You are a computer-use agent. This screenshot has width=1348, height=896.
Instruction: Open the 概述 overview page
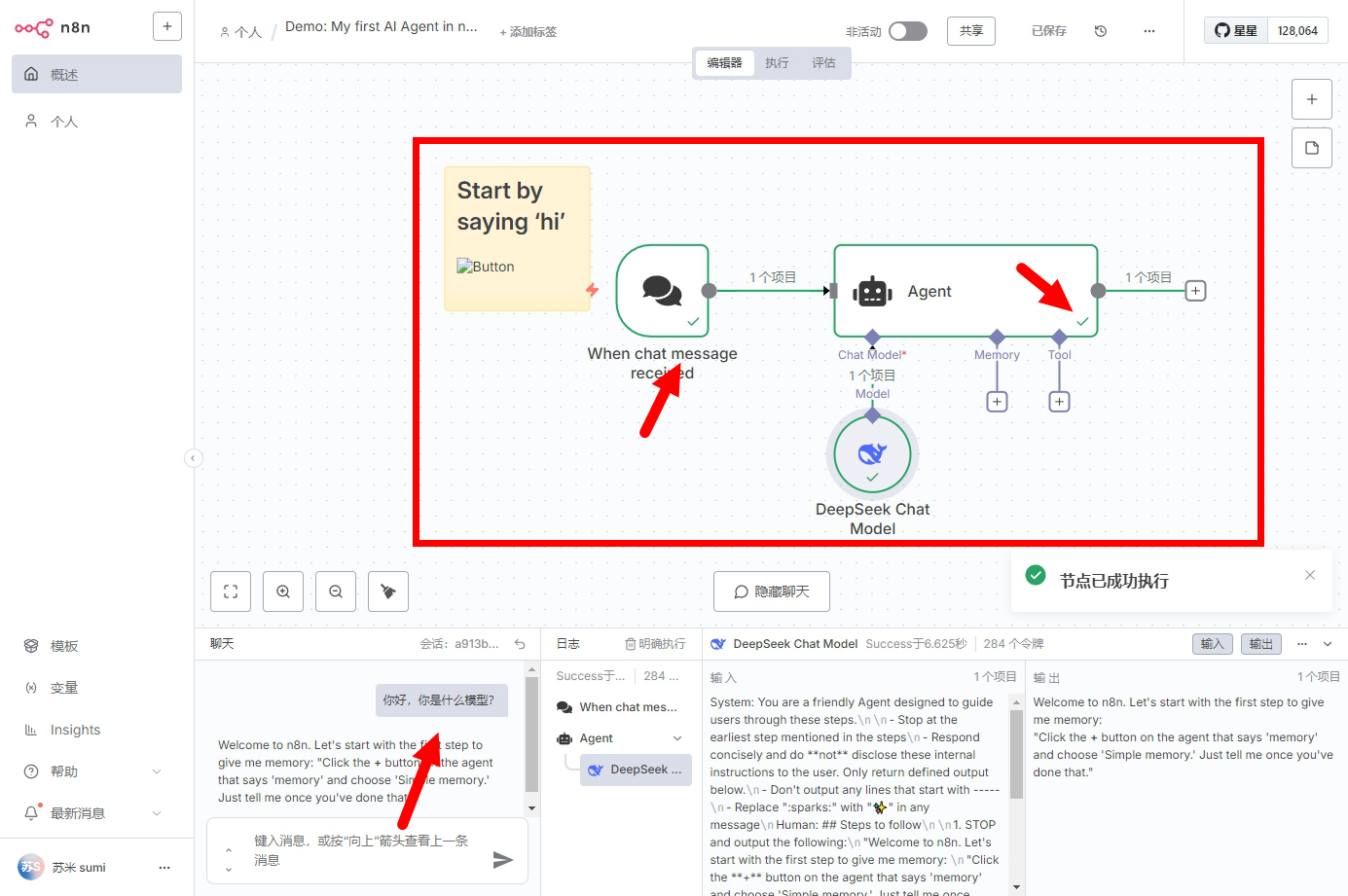(96, 74)
